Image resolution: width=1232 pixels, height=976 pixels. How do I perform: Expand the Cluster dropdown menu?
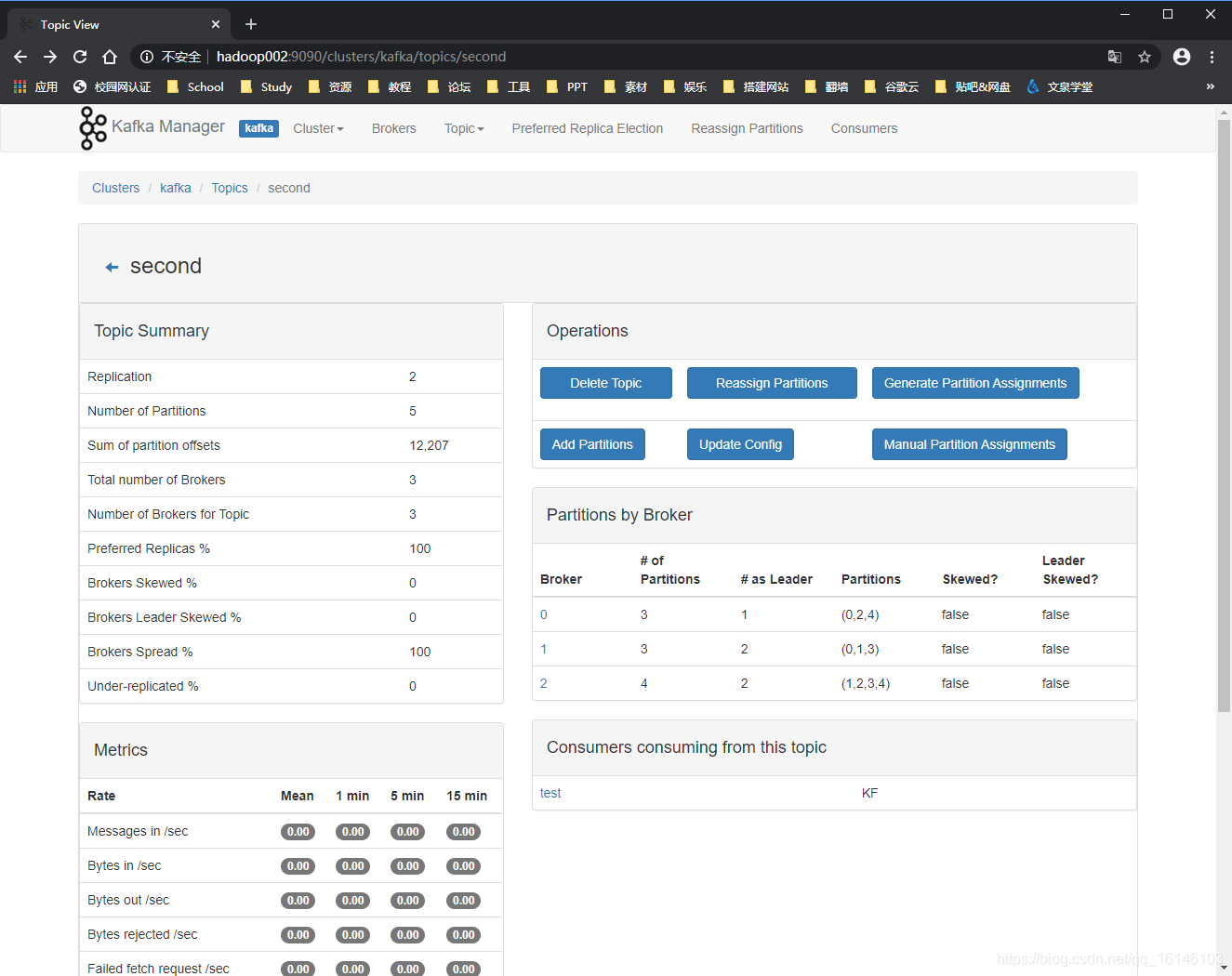[318, 128]
